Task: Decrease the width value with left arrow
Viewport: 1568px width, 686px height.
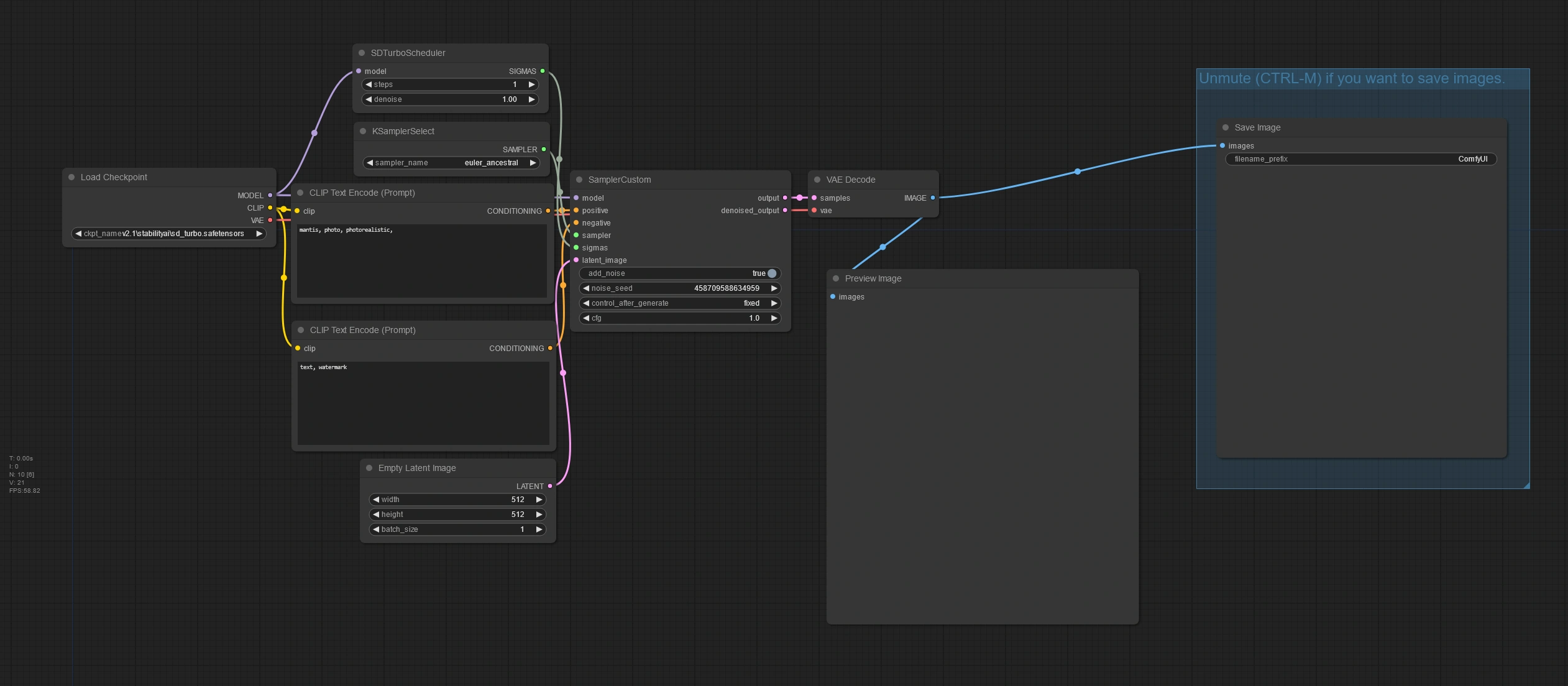Action: tap(376, 500)
